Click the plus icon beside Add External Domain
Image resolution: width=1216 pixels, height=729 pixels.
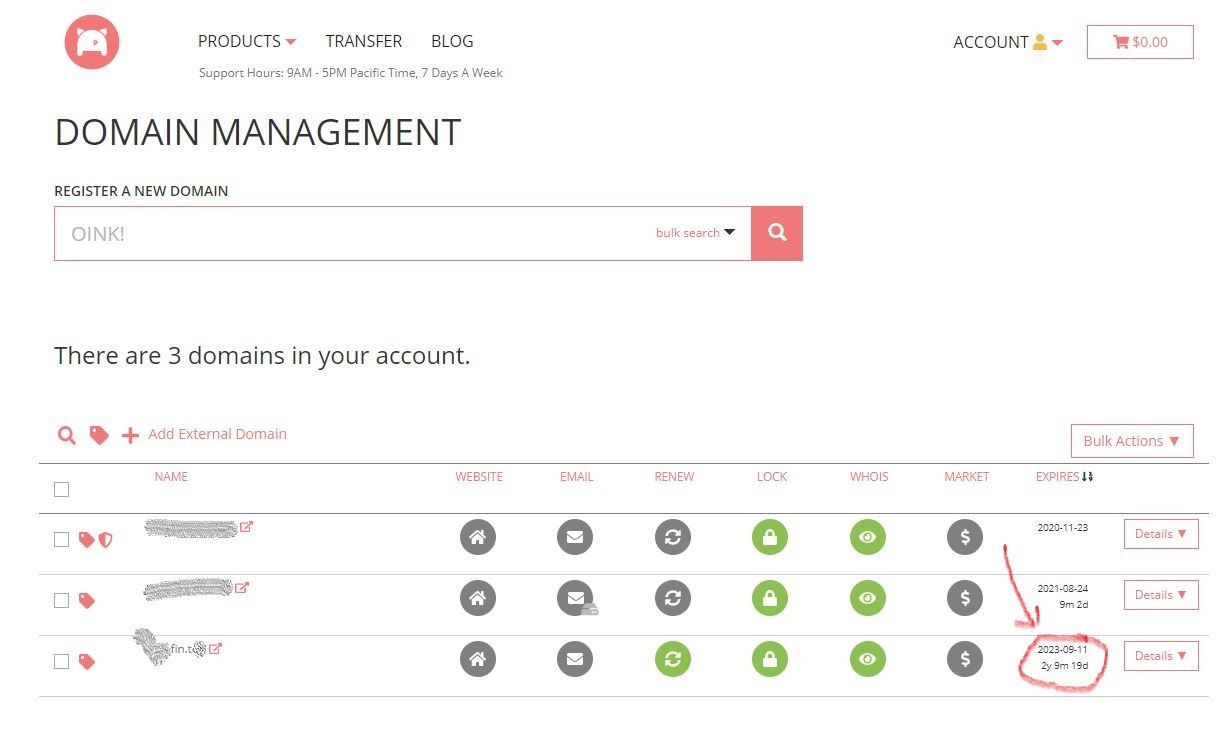[x=130, y=435]
